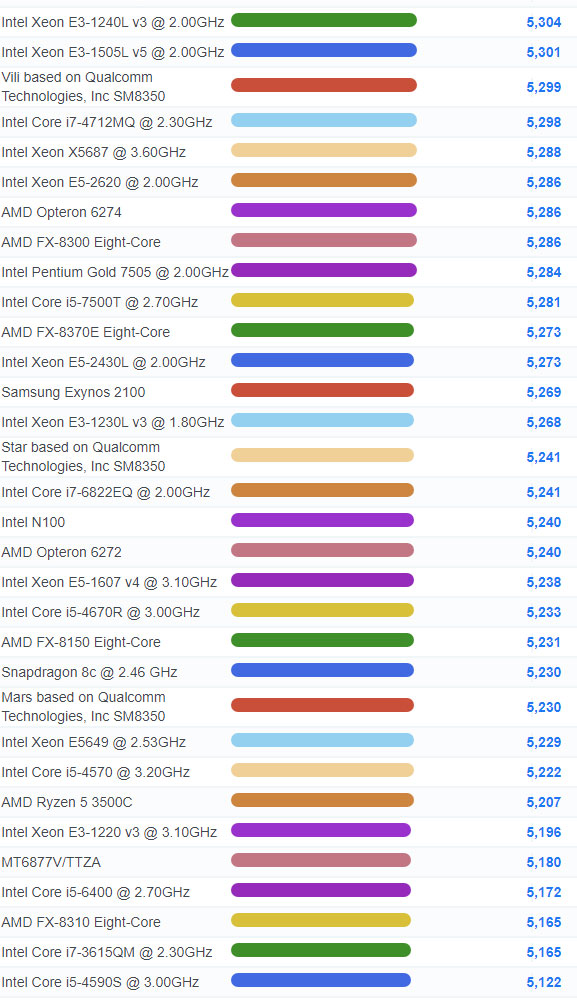The width and height of the screenshot is (577, 1000).
Task: Open Intel Core i5-4590S link
Action: tap(100, 982)
